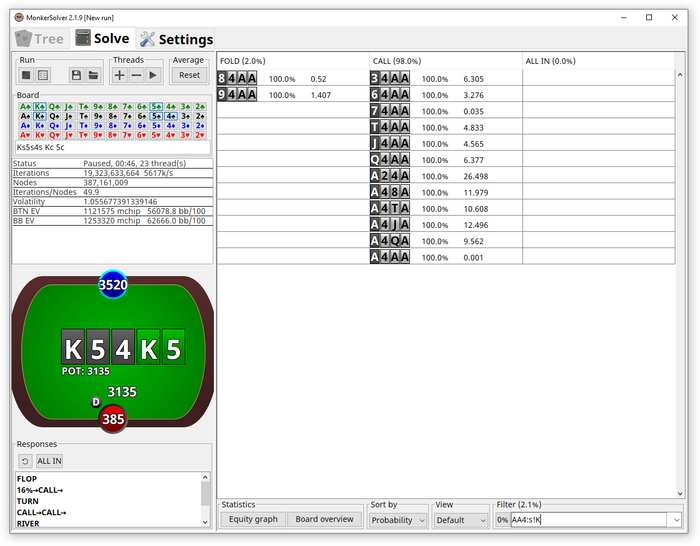Toggle the Ten of diamonds board card
Viewport: 700px width, 546px height.
(x=83, y=125)
